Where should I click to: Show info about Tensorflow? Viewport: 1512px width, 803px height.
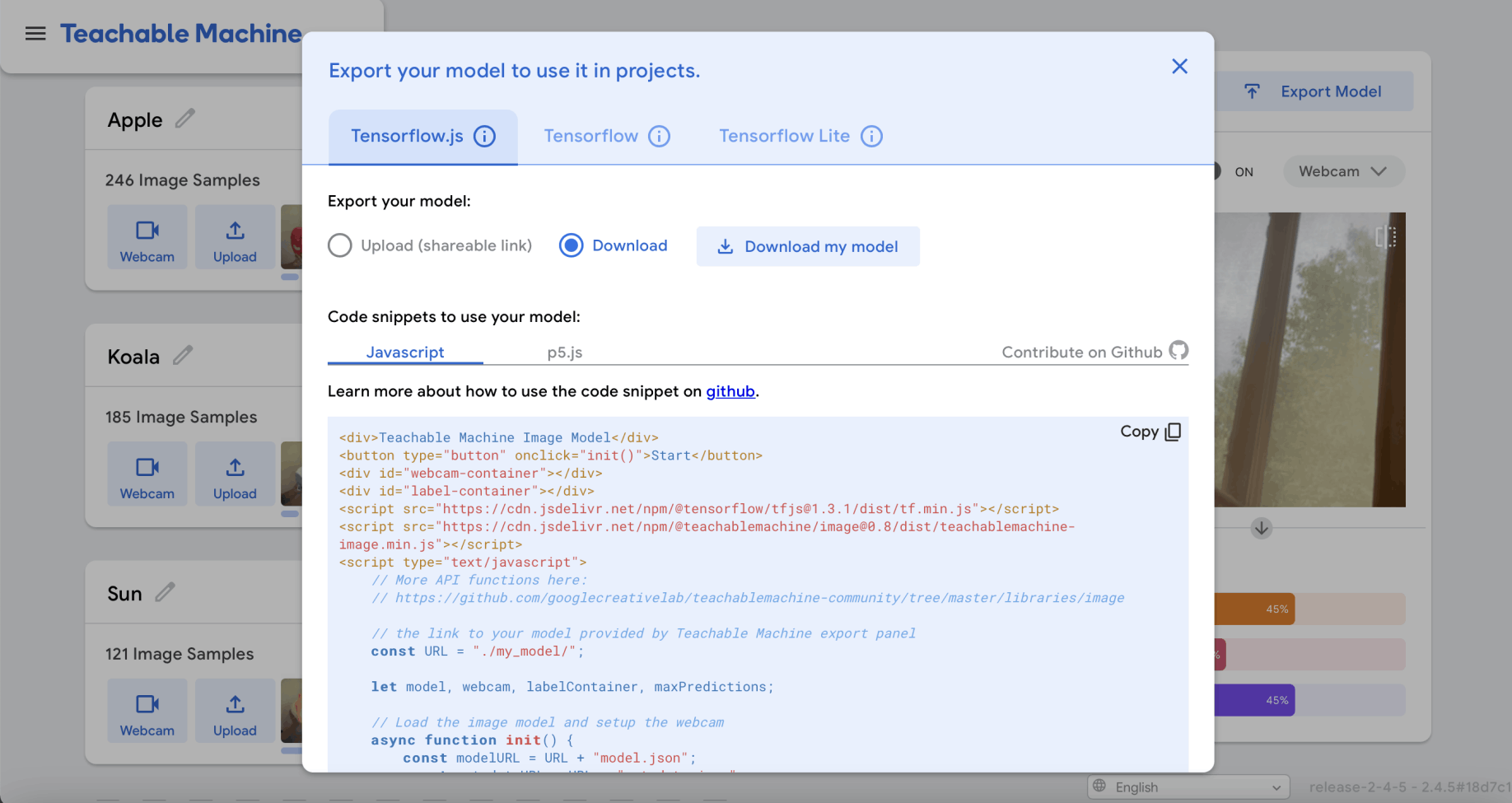coord(660,136)
